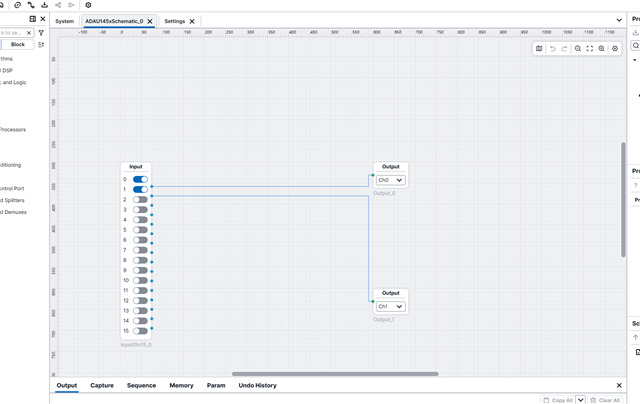Open settings via hexagon gear in top toolbar
Viewport: 640px width, 404px height.
(x=88, y=5)
